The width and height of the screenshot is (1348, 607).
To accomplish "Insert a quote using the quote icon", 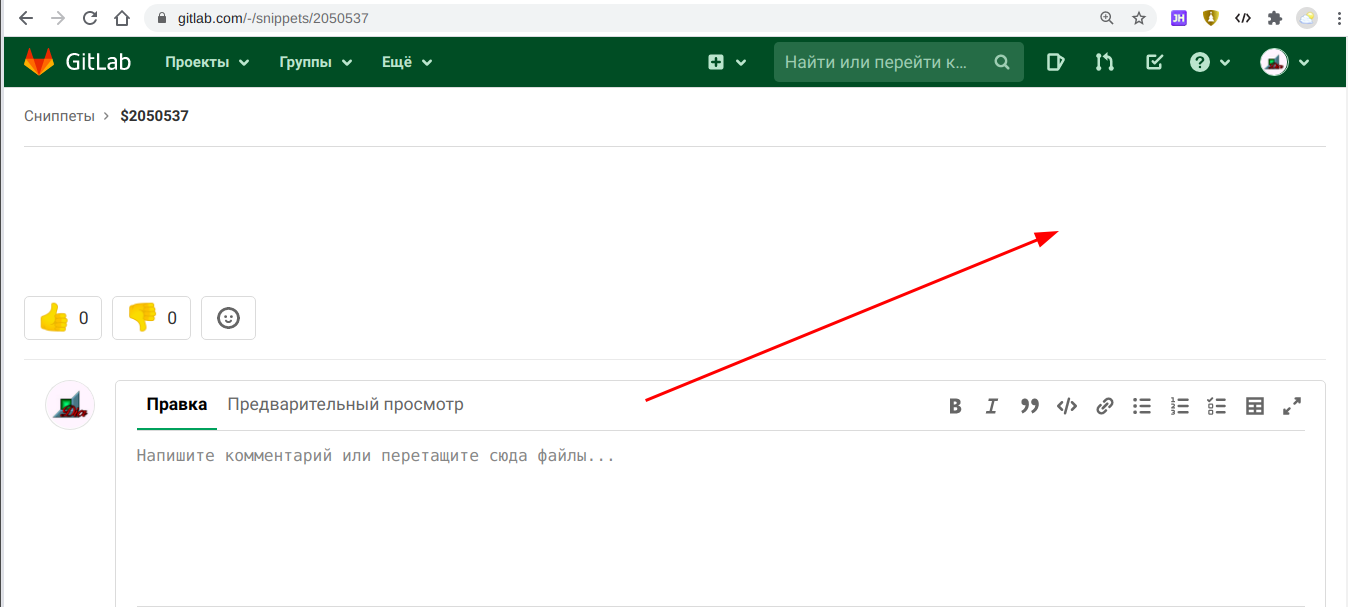I will click(x=1029, y=406).
